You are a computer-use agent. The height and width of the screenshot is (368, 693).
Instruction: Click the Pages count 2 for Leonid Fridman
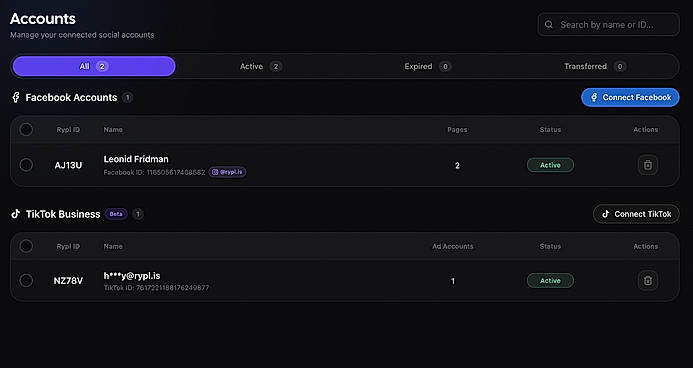[x=457, y=166]
